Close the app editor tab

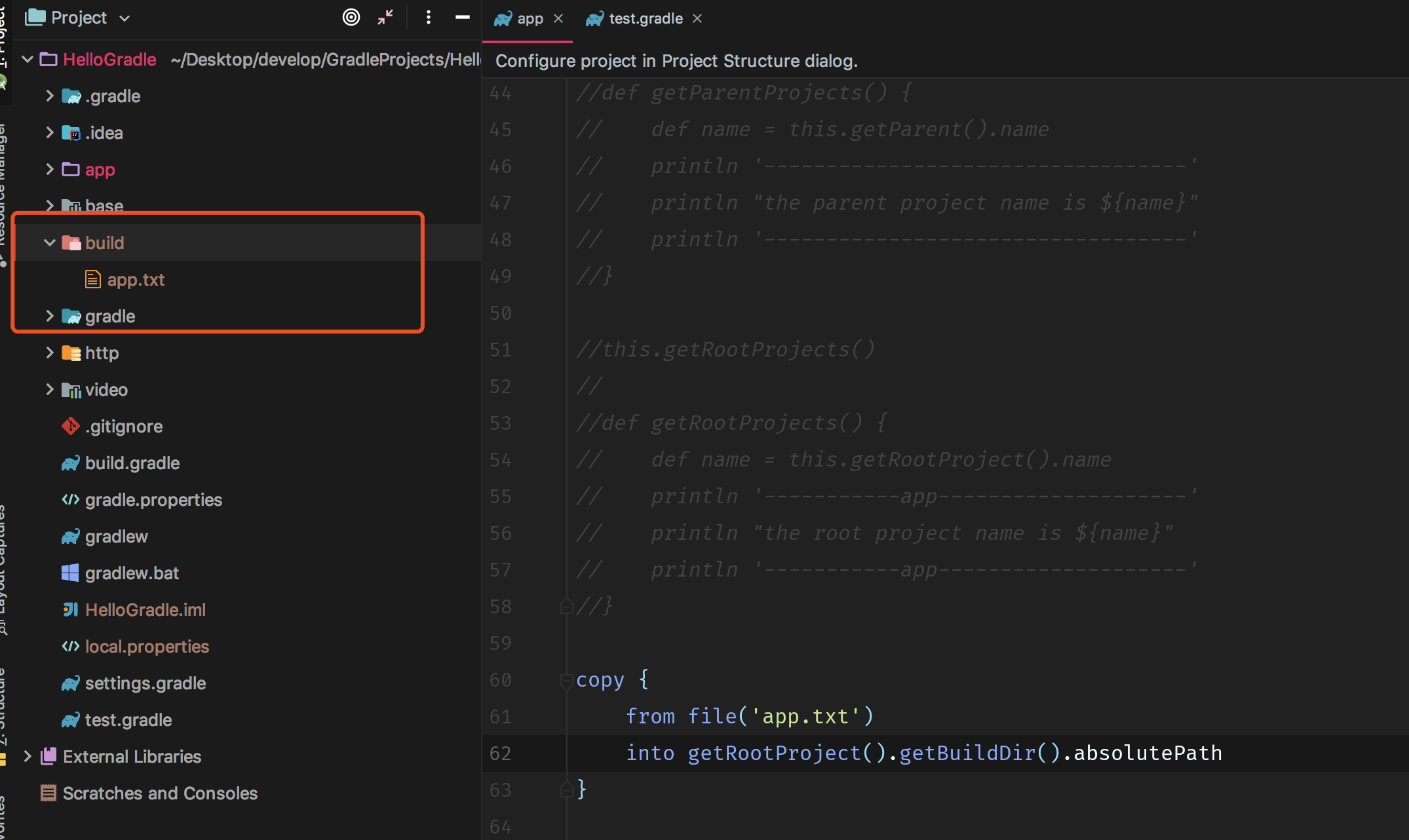pyautogui.click(x=558, y=19)
